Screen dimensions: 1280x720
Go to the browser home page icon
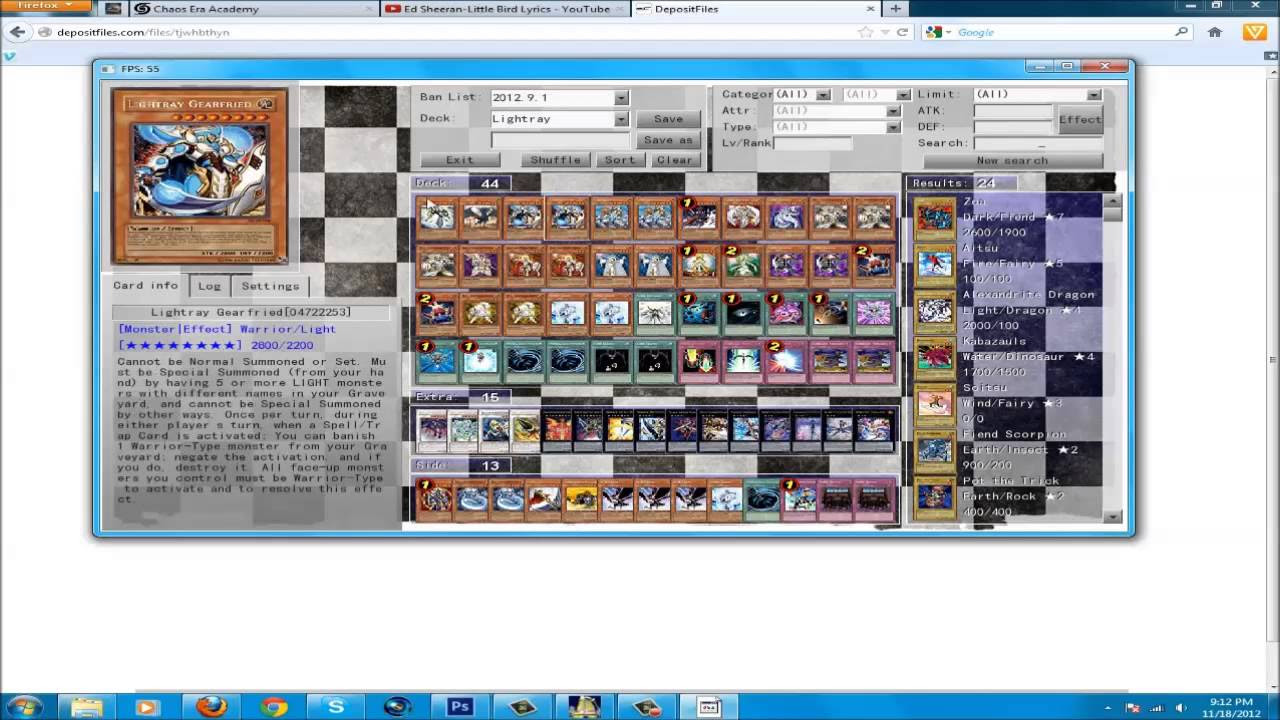pos(1215,32)
